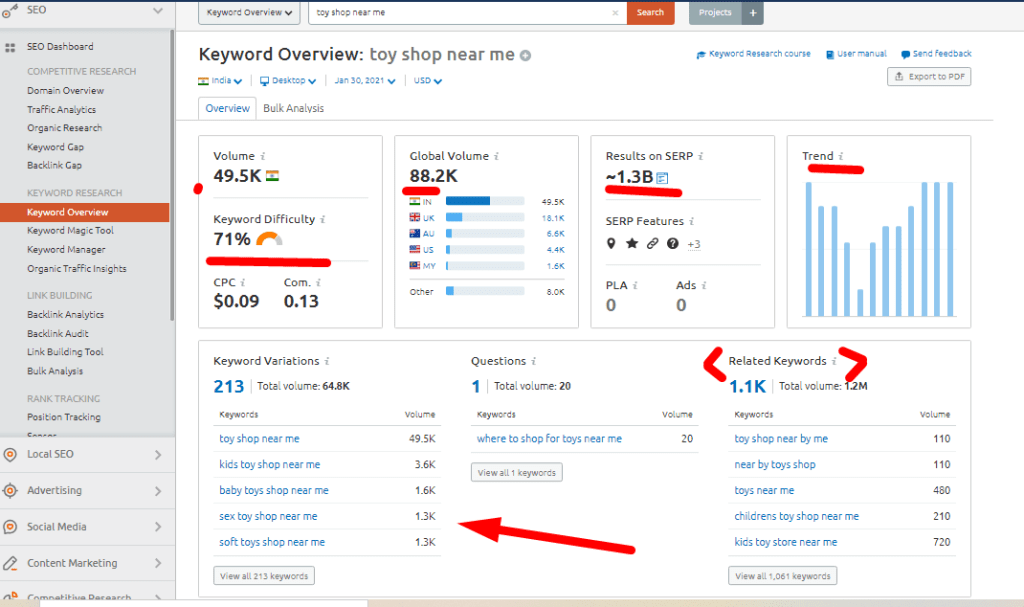1024x607 pixels.
Task: Click View all 213 keywords button
Action: pyautogui.click(x=264, y=576)
